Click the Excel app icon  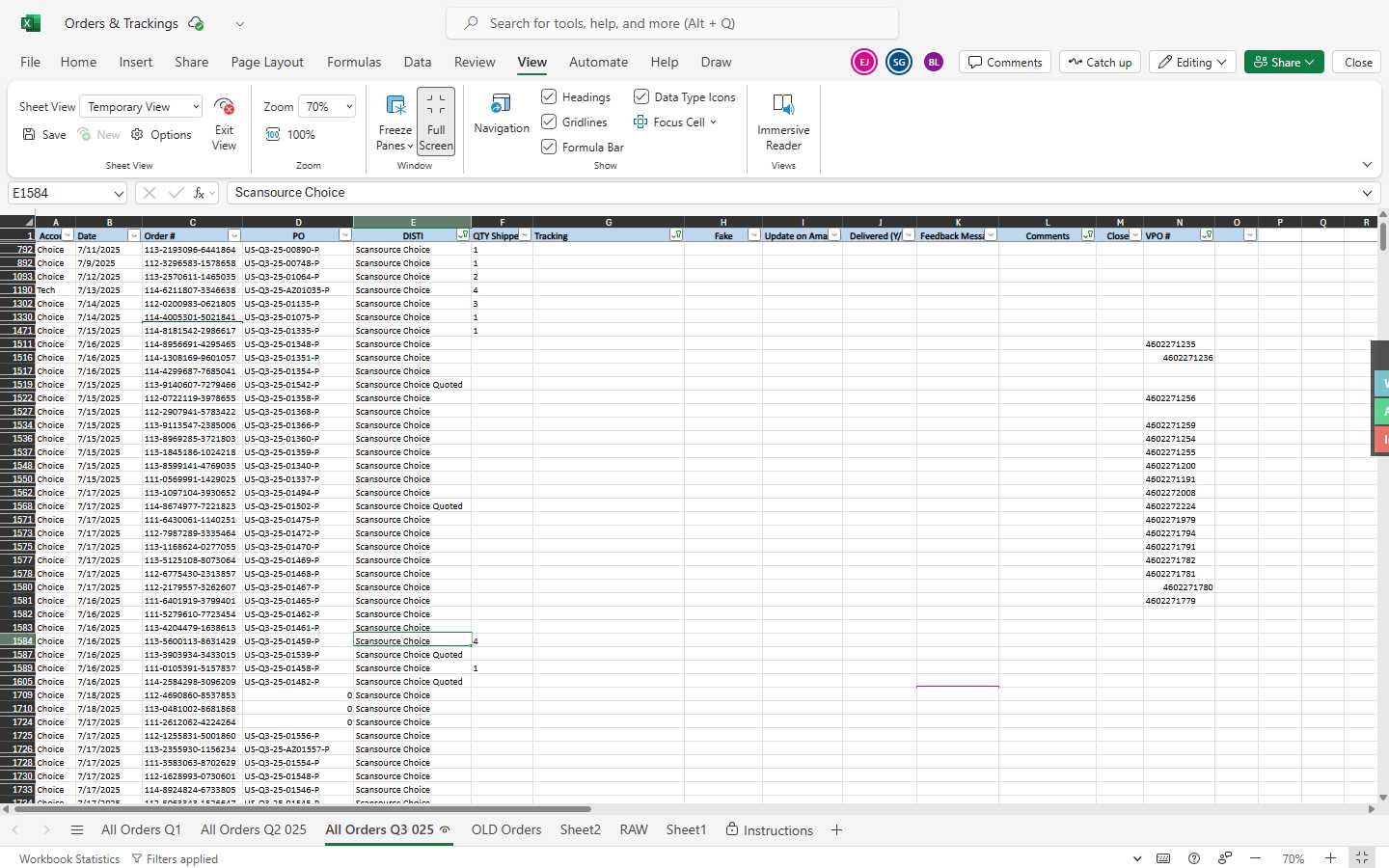[x=31, y=23]
